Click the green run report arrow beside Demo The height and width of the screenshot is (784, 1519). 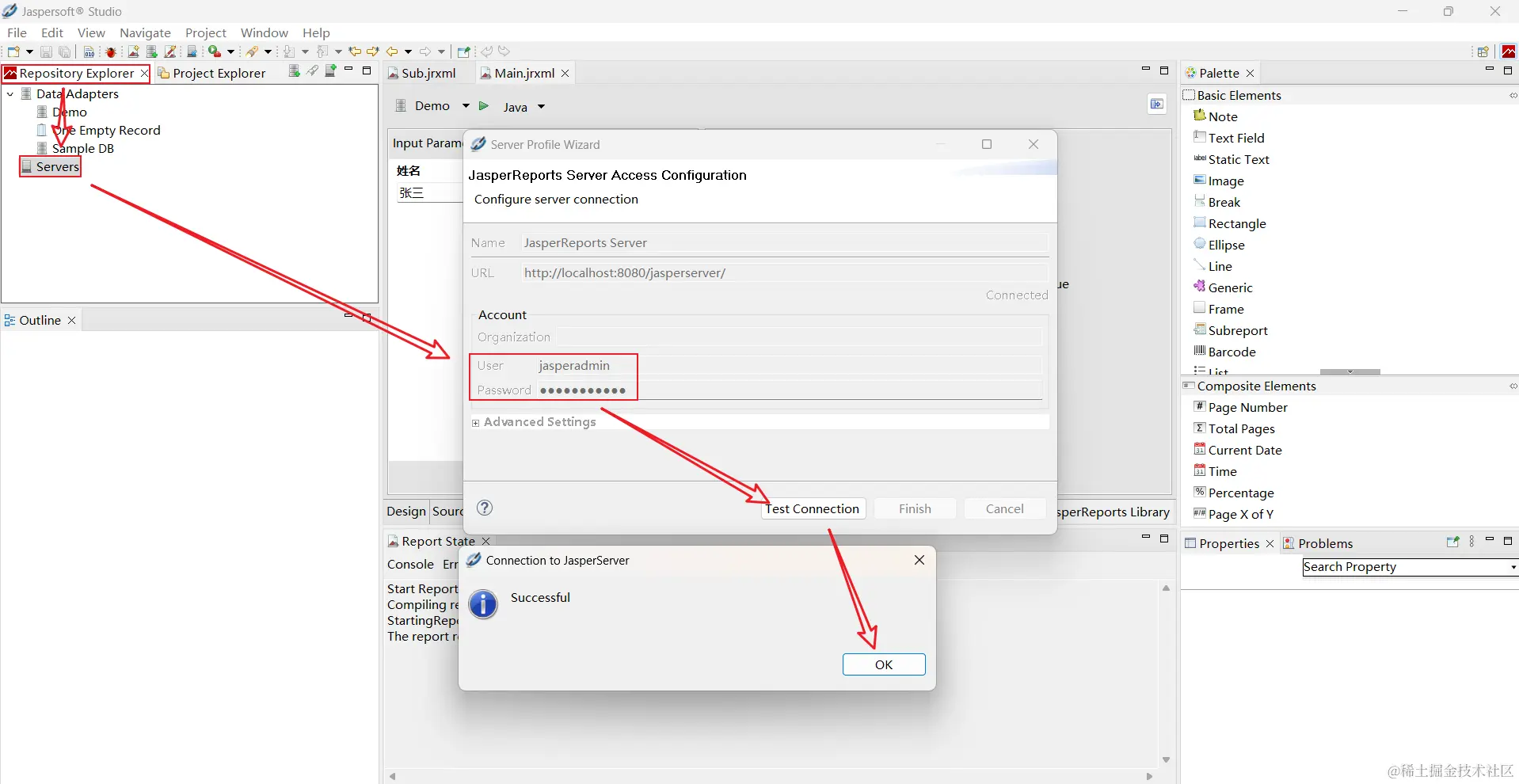tap(484, 106)
